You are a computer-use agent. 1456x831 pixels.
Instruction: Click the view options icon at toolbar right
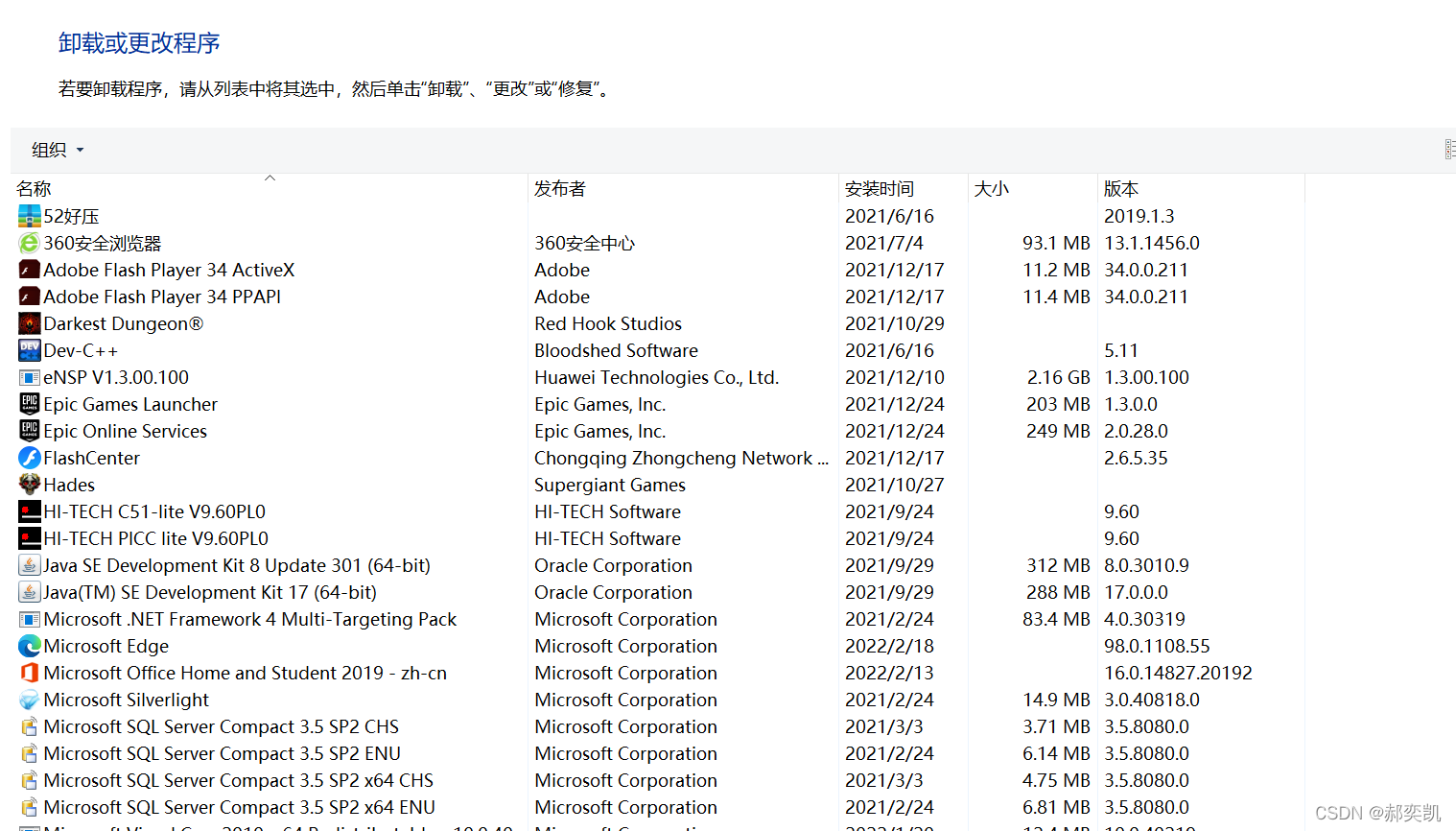pos(1449,150)
